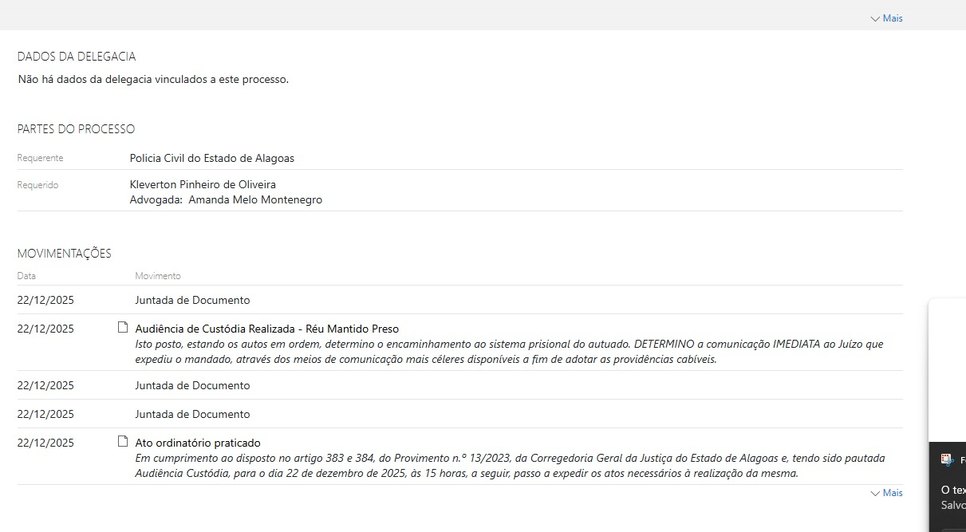
Task: Show more movimentações via bottom "Mais" link
Action: coord(892,493)
